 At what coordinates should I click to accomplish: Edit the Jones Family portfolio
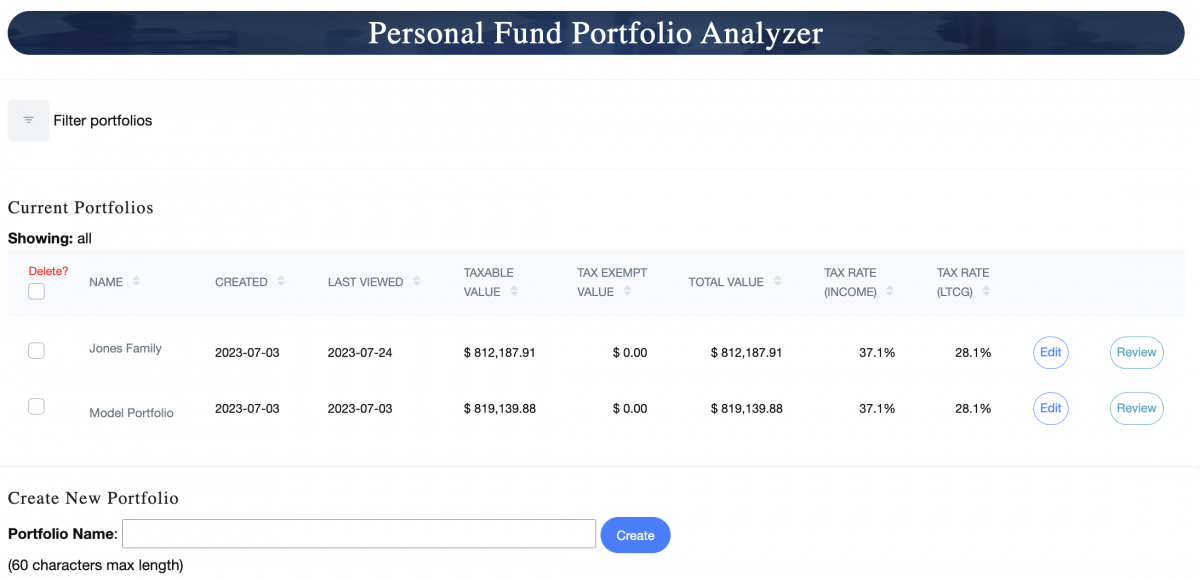(x=1050, y=352)
